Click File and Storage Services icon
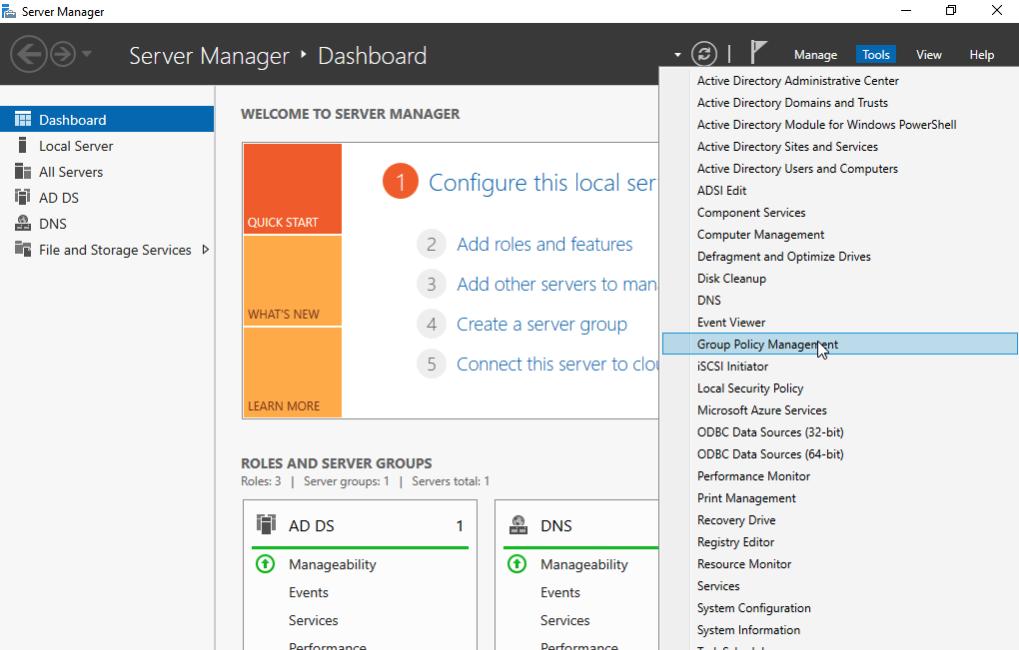 pyautogui.click(x=23, y=249)
